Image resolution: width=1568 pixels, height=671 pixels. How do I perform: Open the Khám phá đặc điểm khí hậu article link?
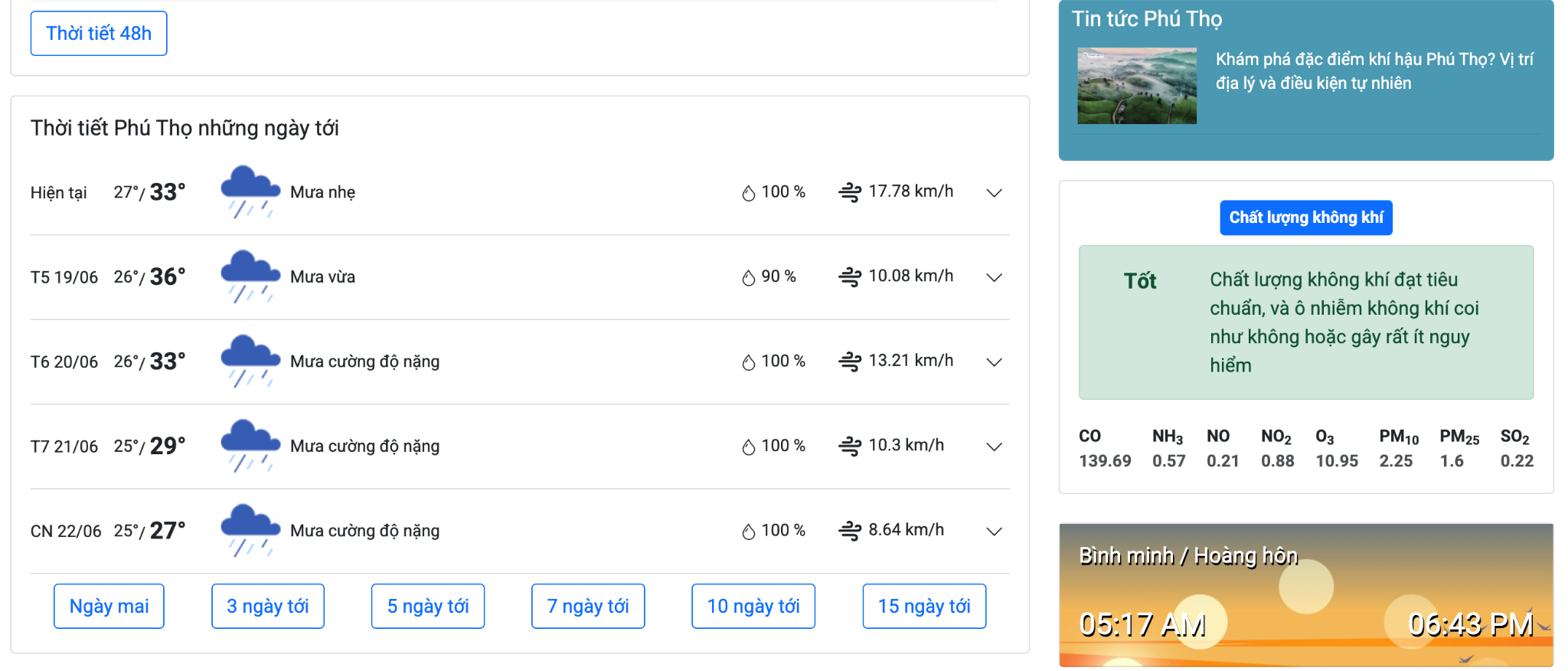pyautogui.click(x=1374, y=70)
